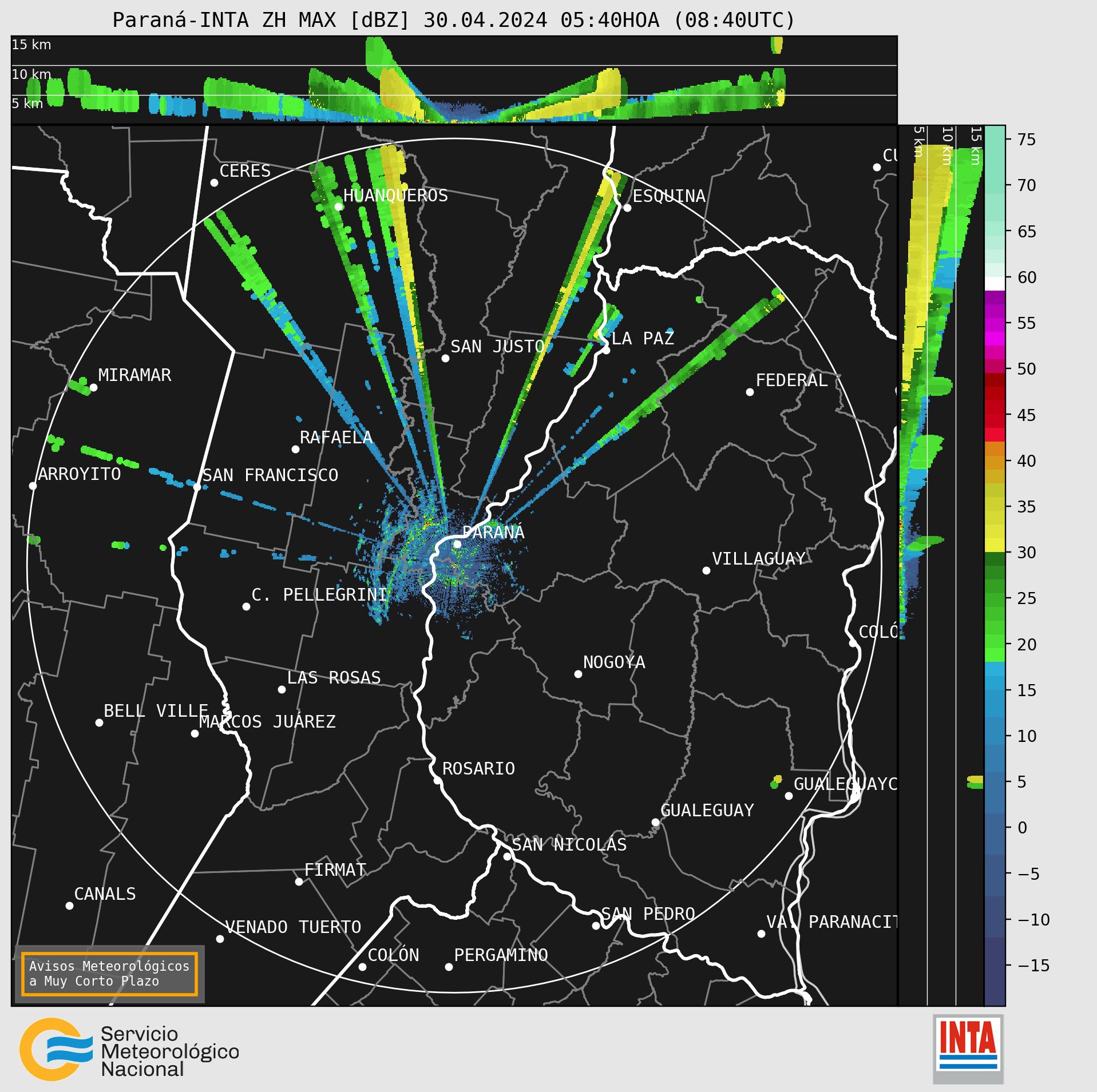Click the GUALEGUAY city label
1097x1092 pixels.
tap(707, 811)
